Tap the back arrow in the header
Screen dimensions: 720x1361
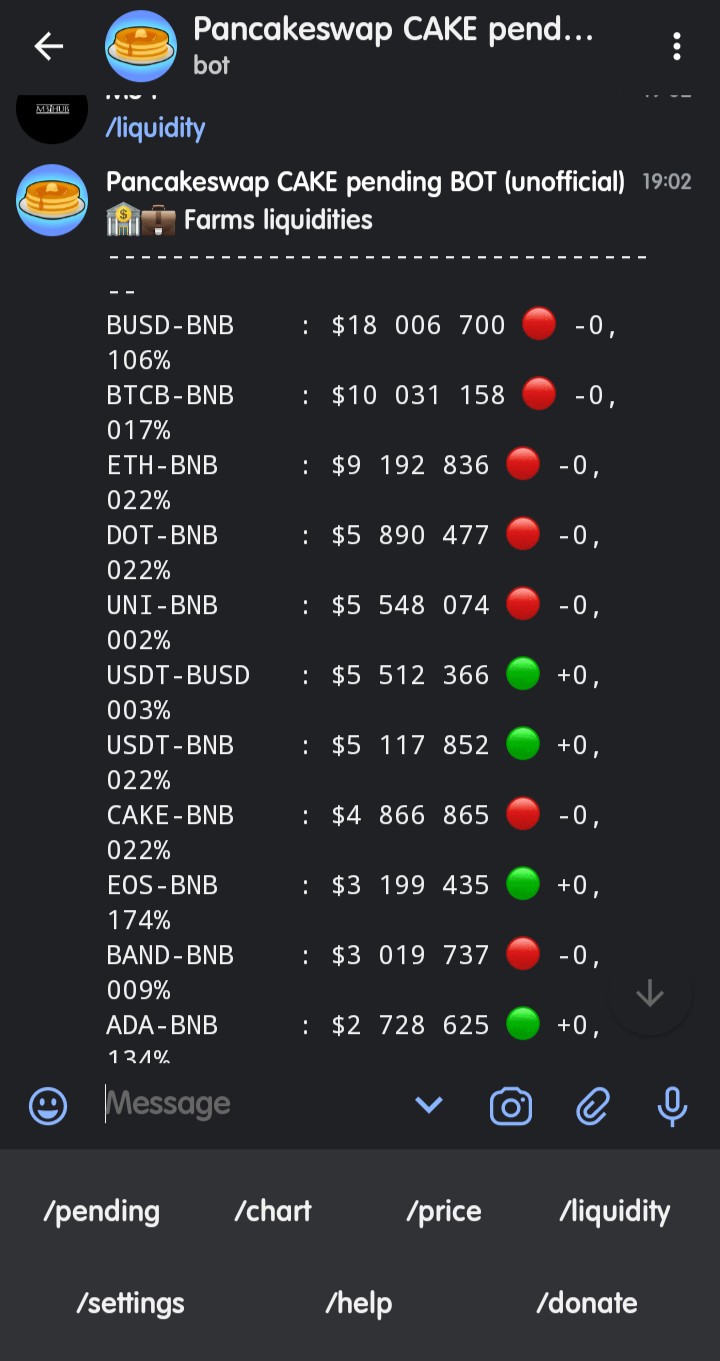[48, 46]
